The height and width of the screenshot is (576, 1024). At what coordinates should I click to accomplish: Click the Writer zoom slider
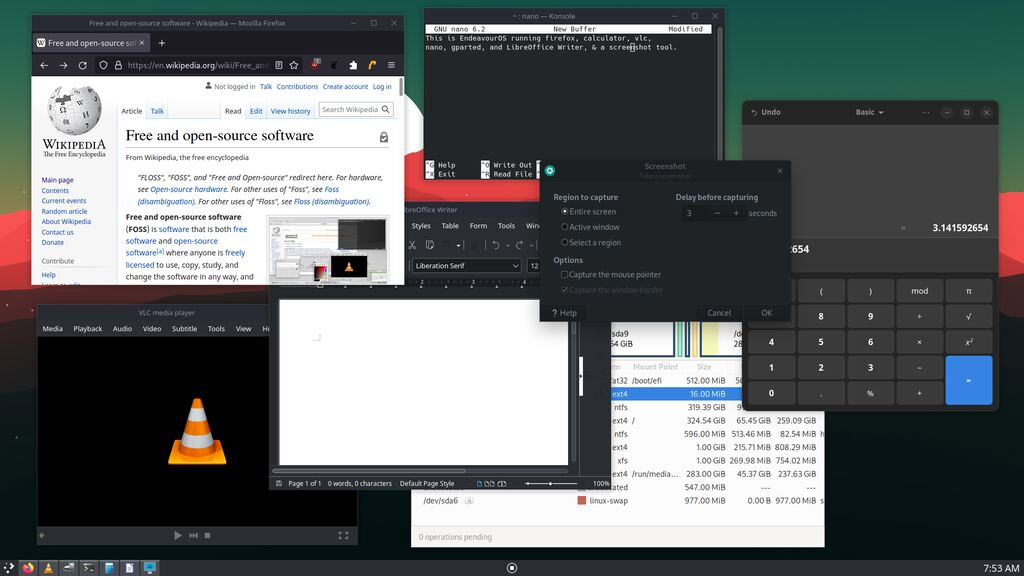(x=551, y=484)
